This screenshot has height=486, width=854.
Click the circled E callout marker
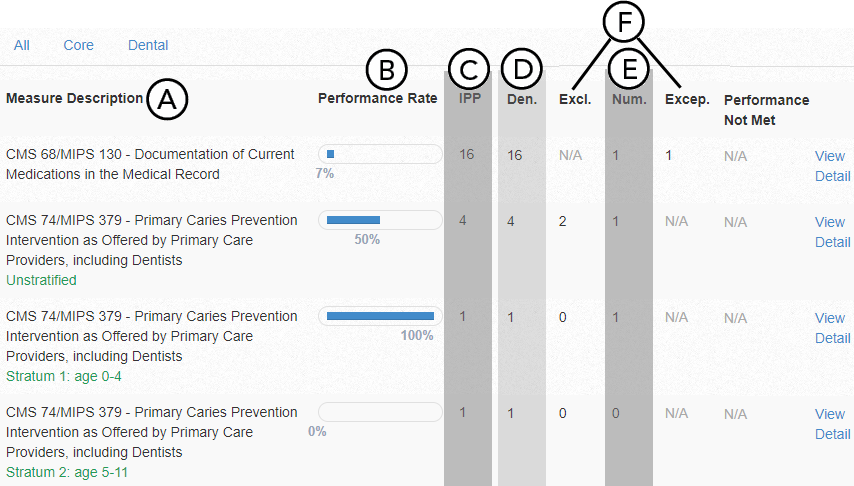pos(629,70)
